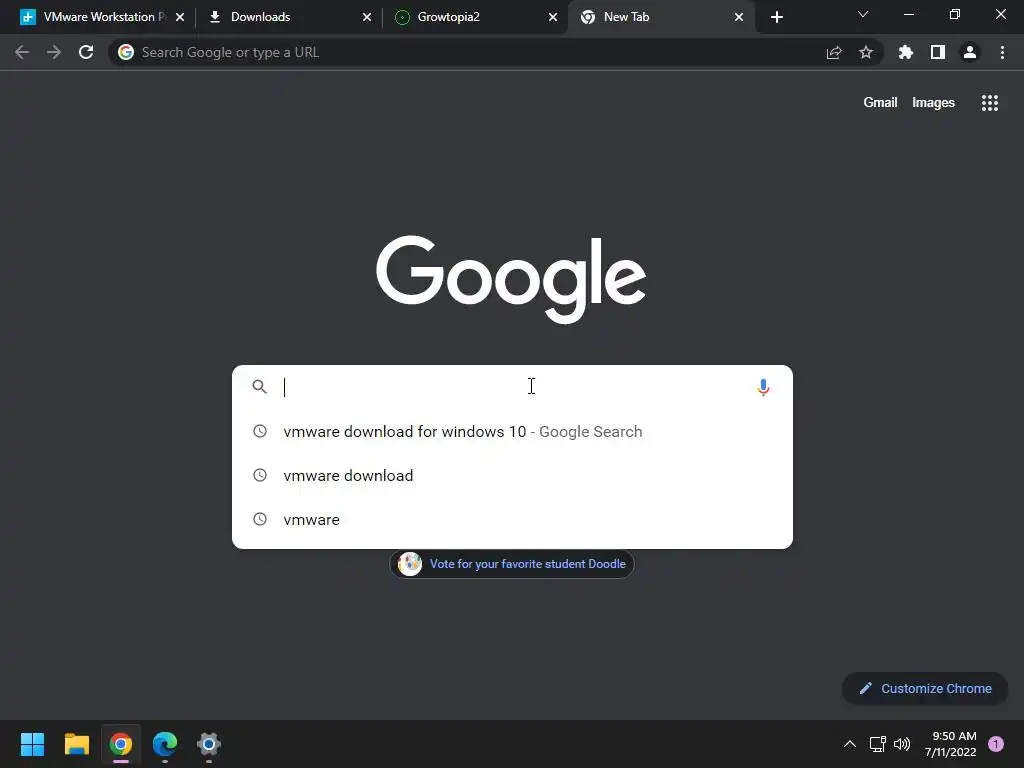Click the Google logo
Screen dimensions: 1024x768
point(511,279)
